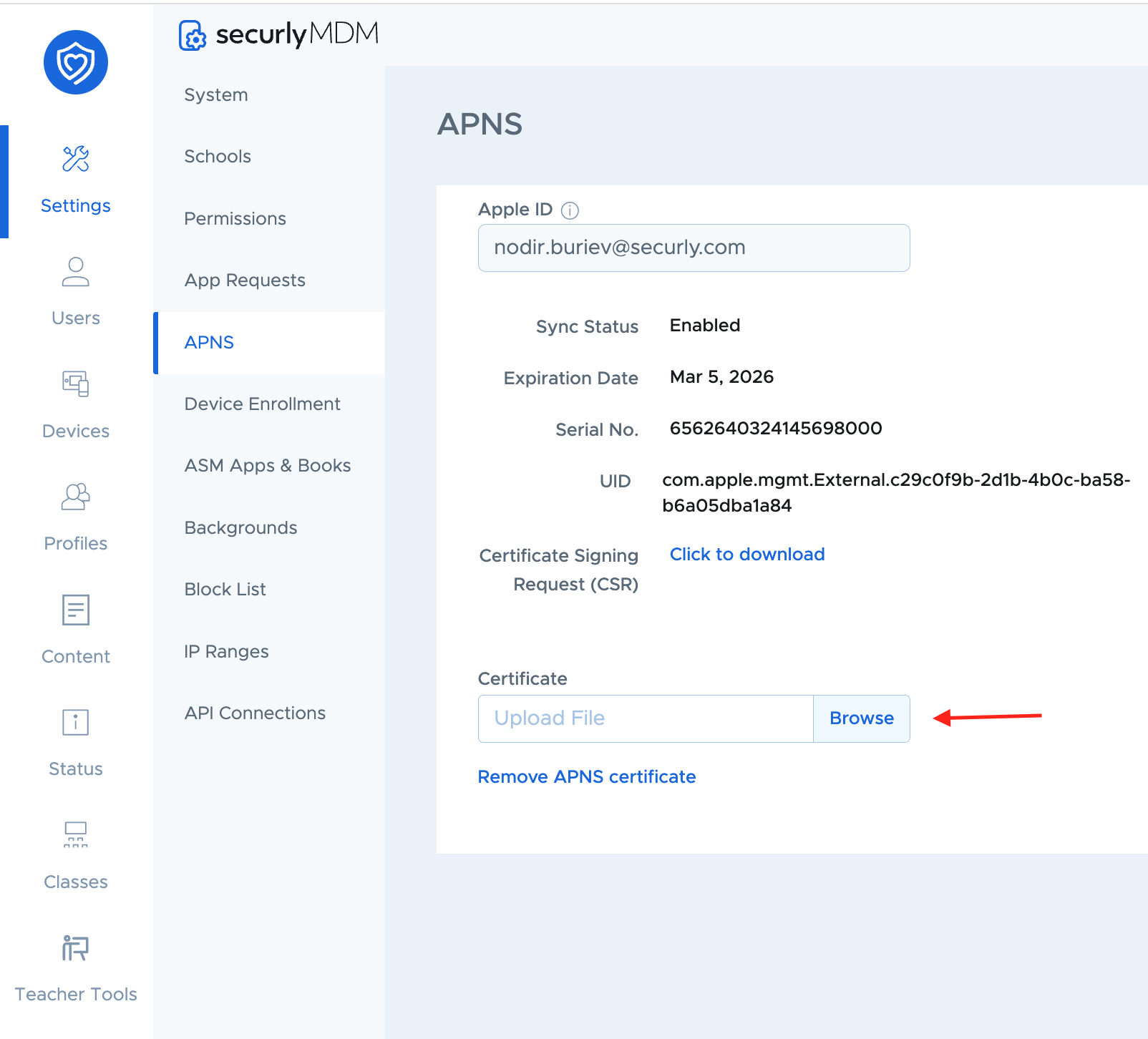1148x1039 pixels.
Task: Click the 'Sync Status' label
Action: coord(587,327)
